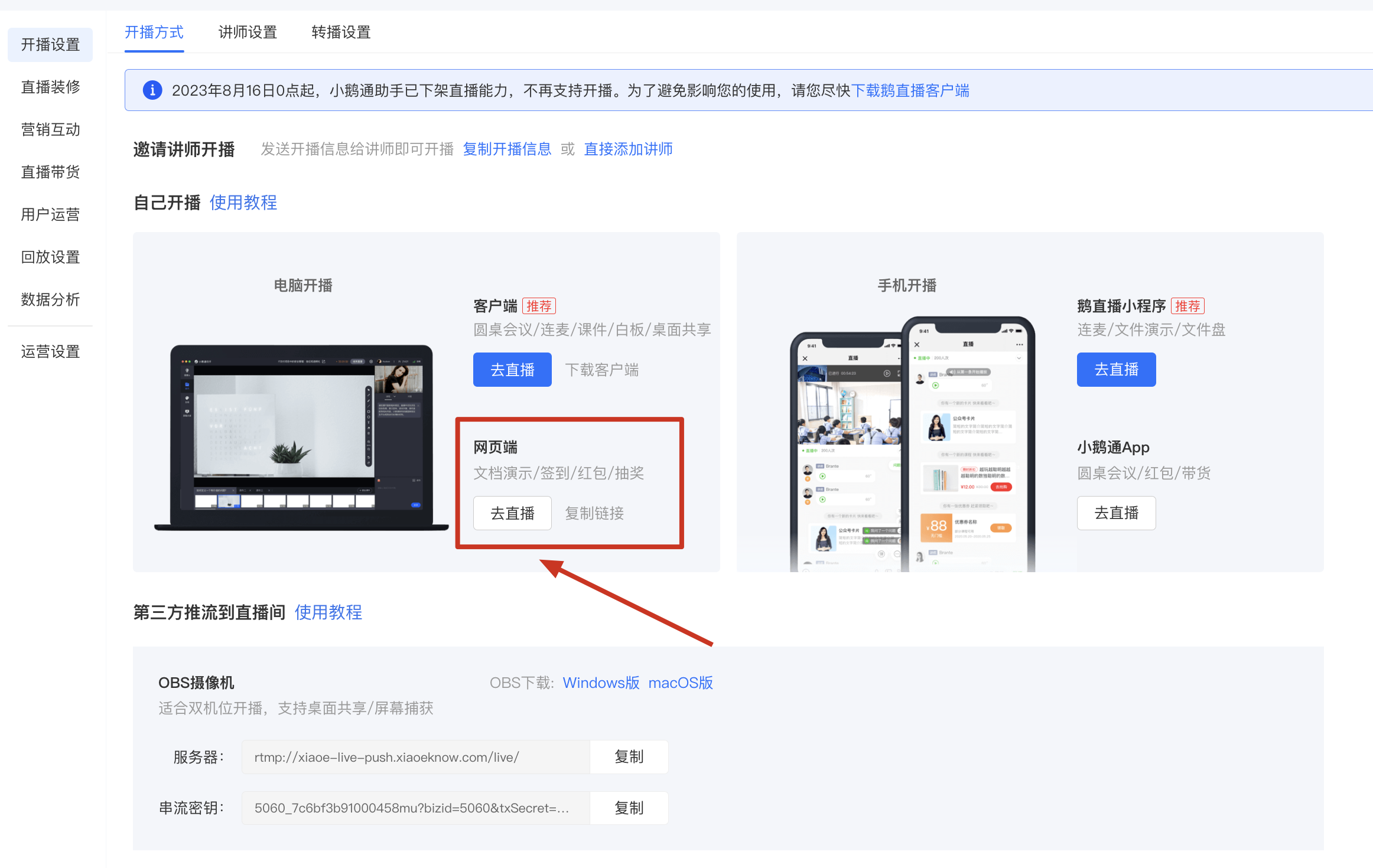Click the blue info icon in notice banner
Viewport: 1373px width, 868px height.
152,90
